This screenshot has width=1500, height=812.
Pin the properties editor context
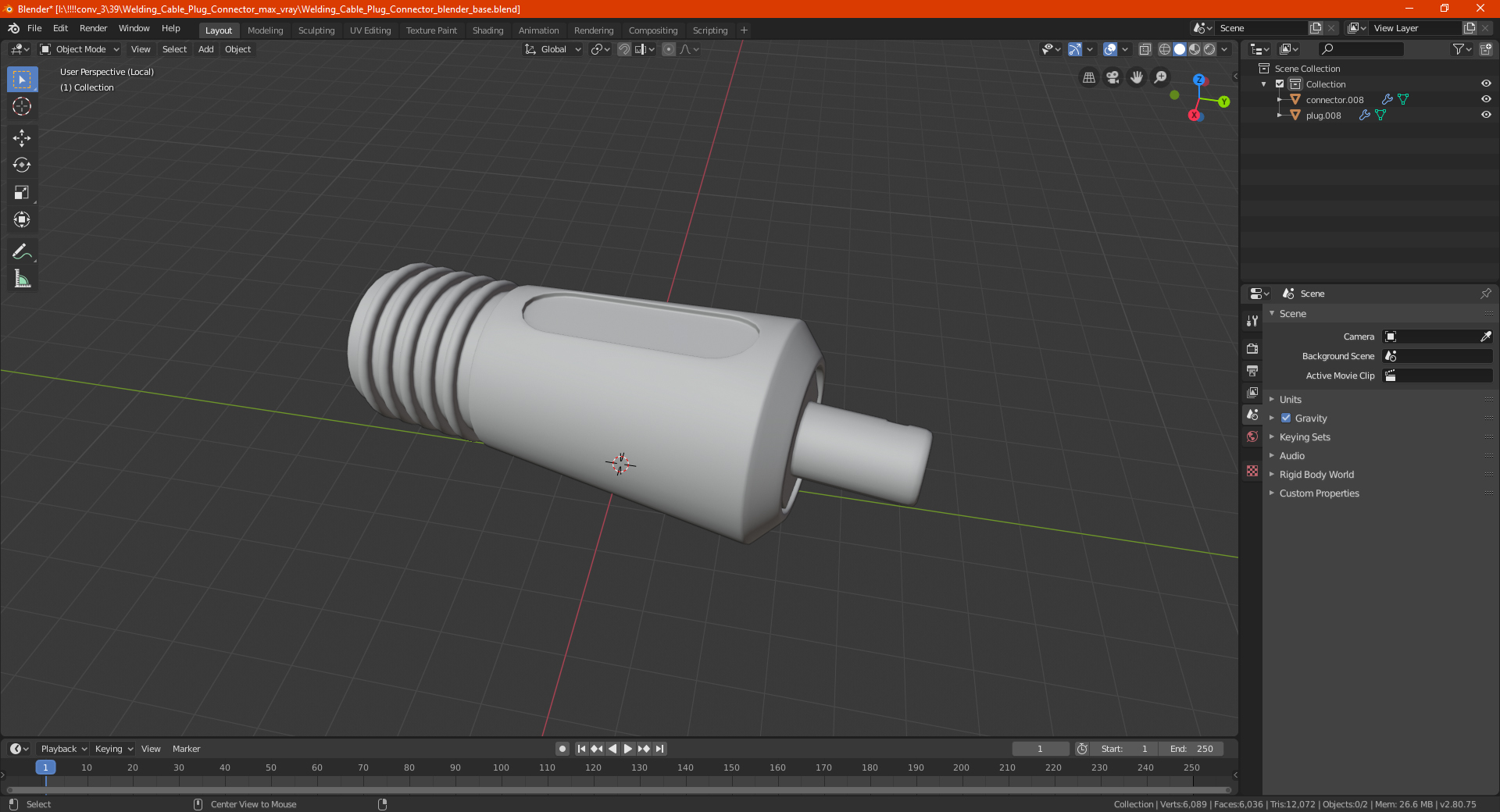[1485, 294]
